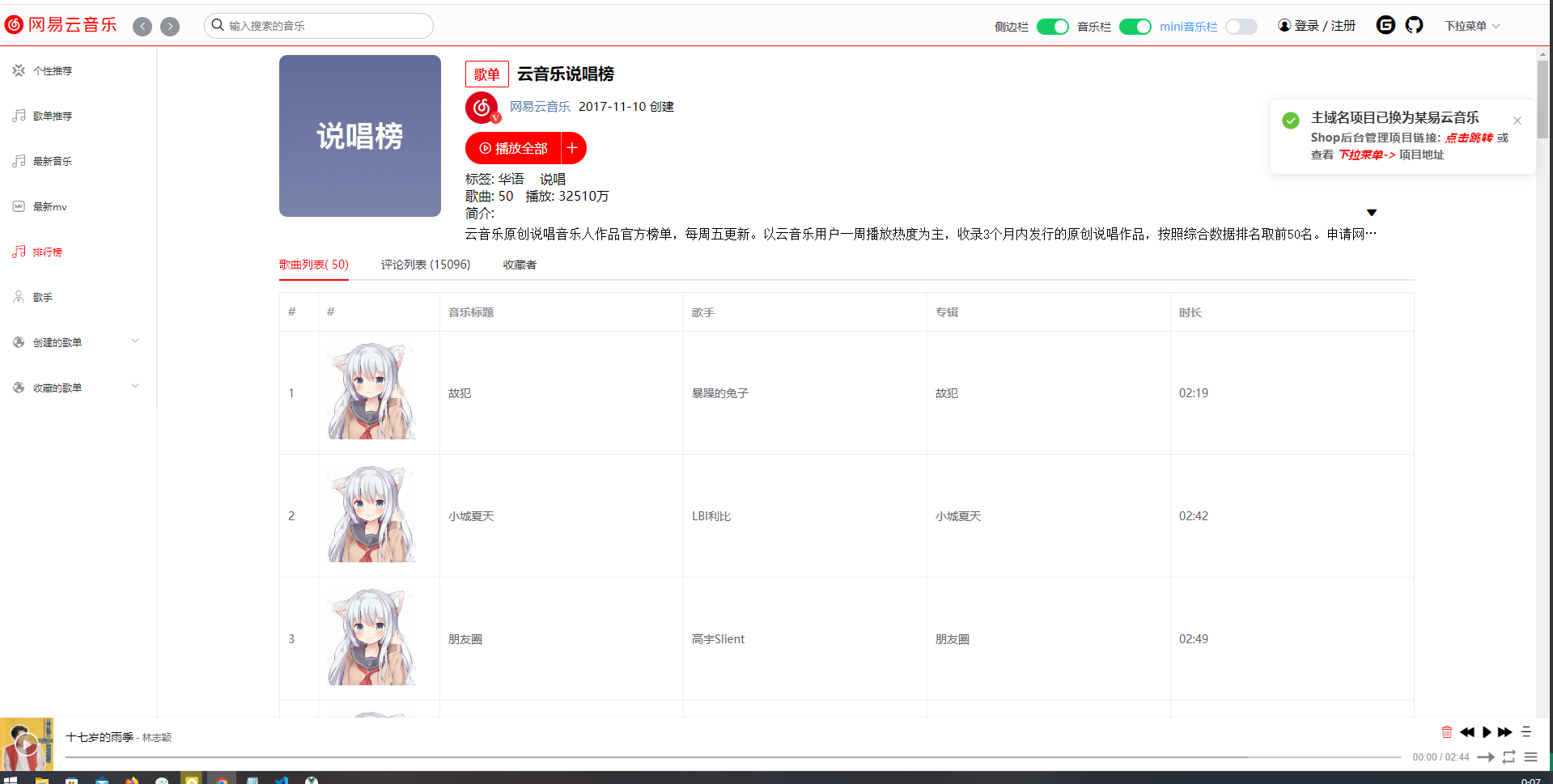Open Firefox from the taskbar
This screenshot has width=1553, height=784.
coord(132,780)
